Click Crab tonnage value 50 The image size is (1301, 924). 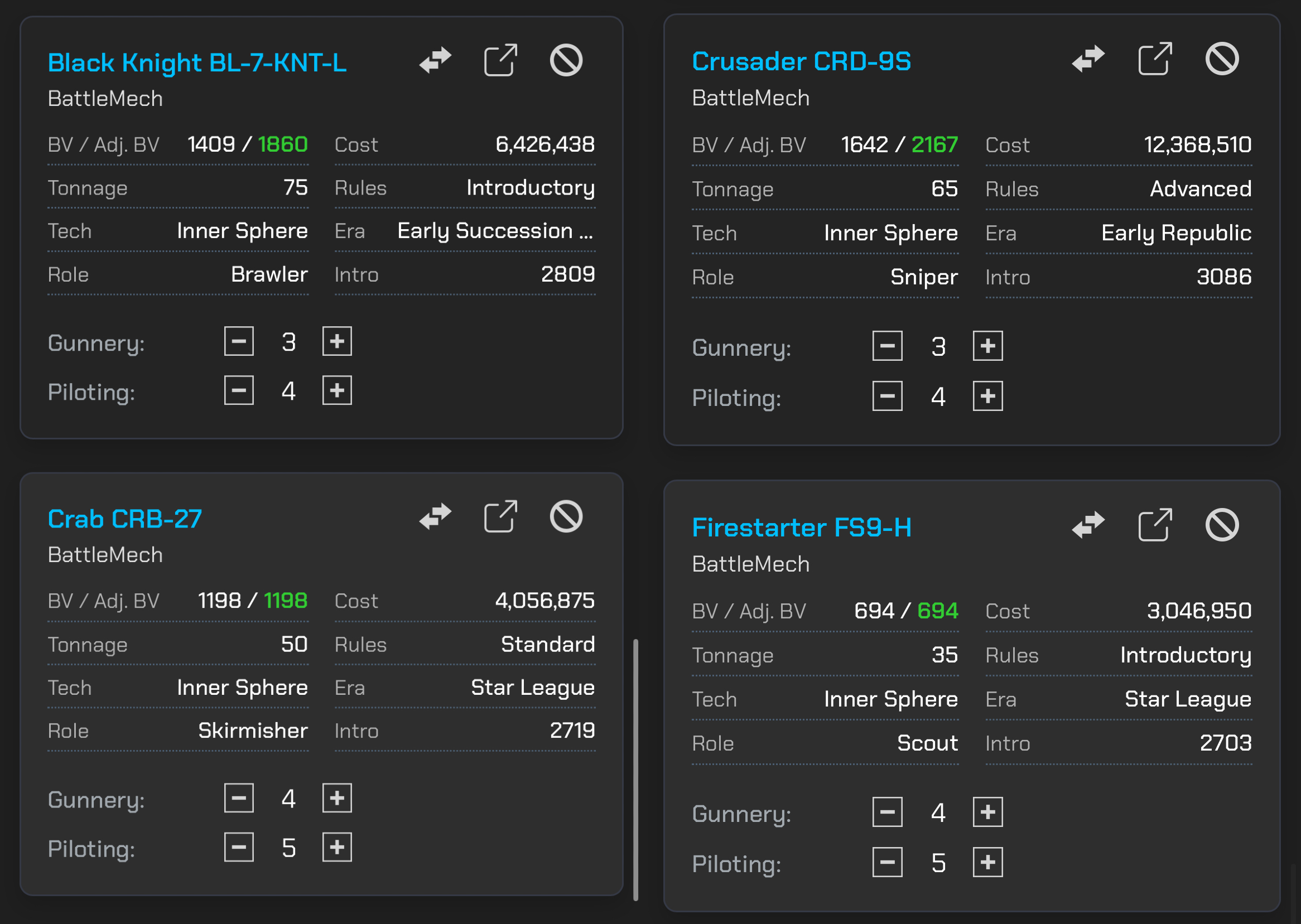[294, 644]
